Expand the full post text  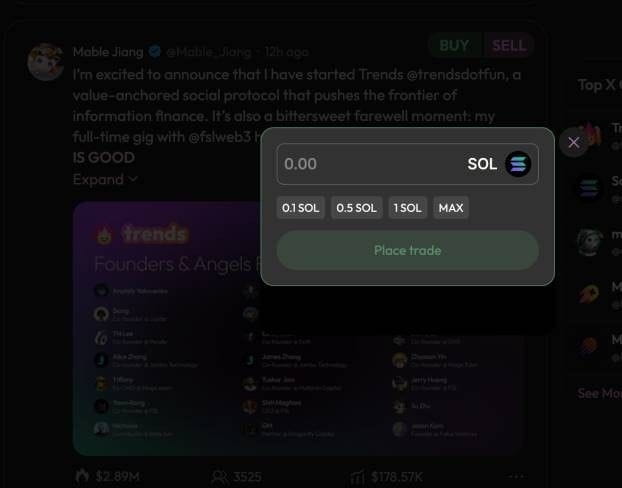tap(105, 180)
